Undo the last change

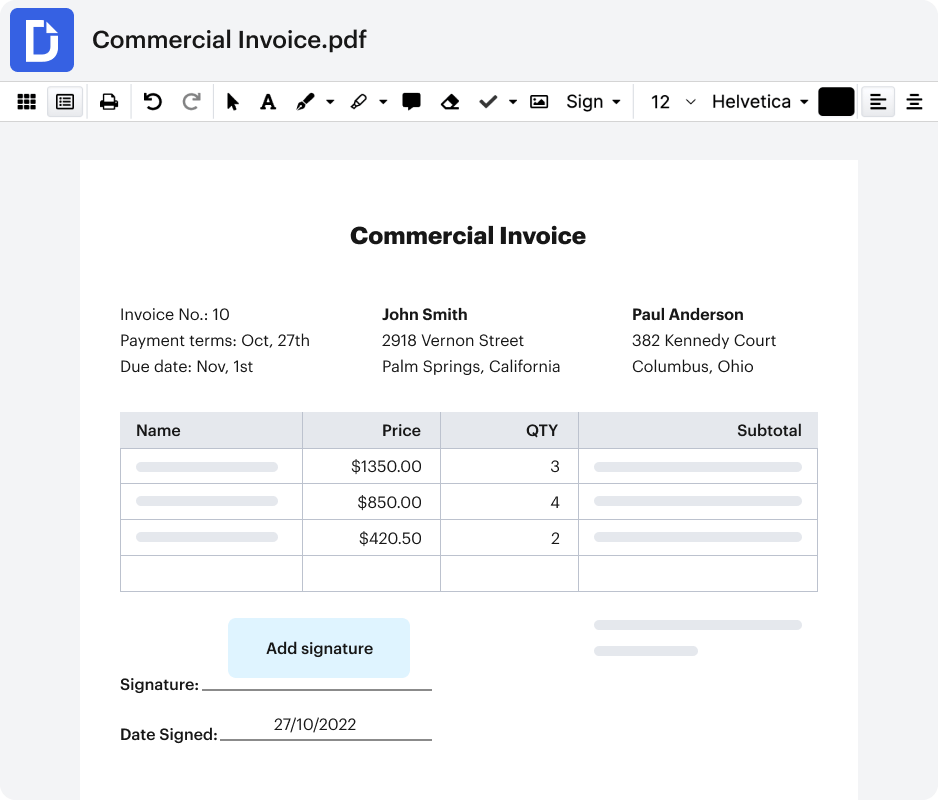pos(153,101)
